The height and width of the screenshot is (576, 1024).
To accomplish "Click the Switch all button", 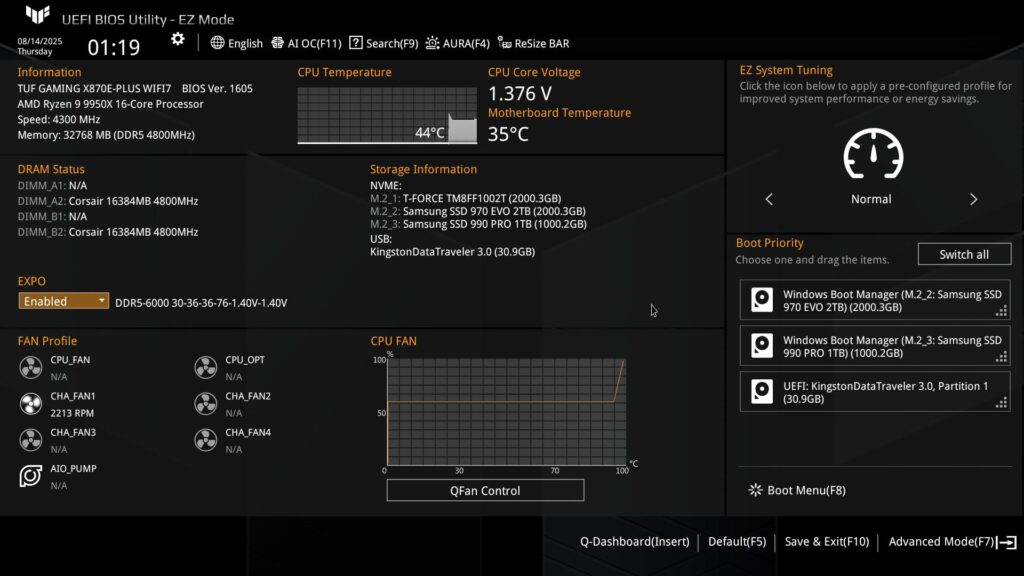I will pyautogui.click(x=964, y=254).
